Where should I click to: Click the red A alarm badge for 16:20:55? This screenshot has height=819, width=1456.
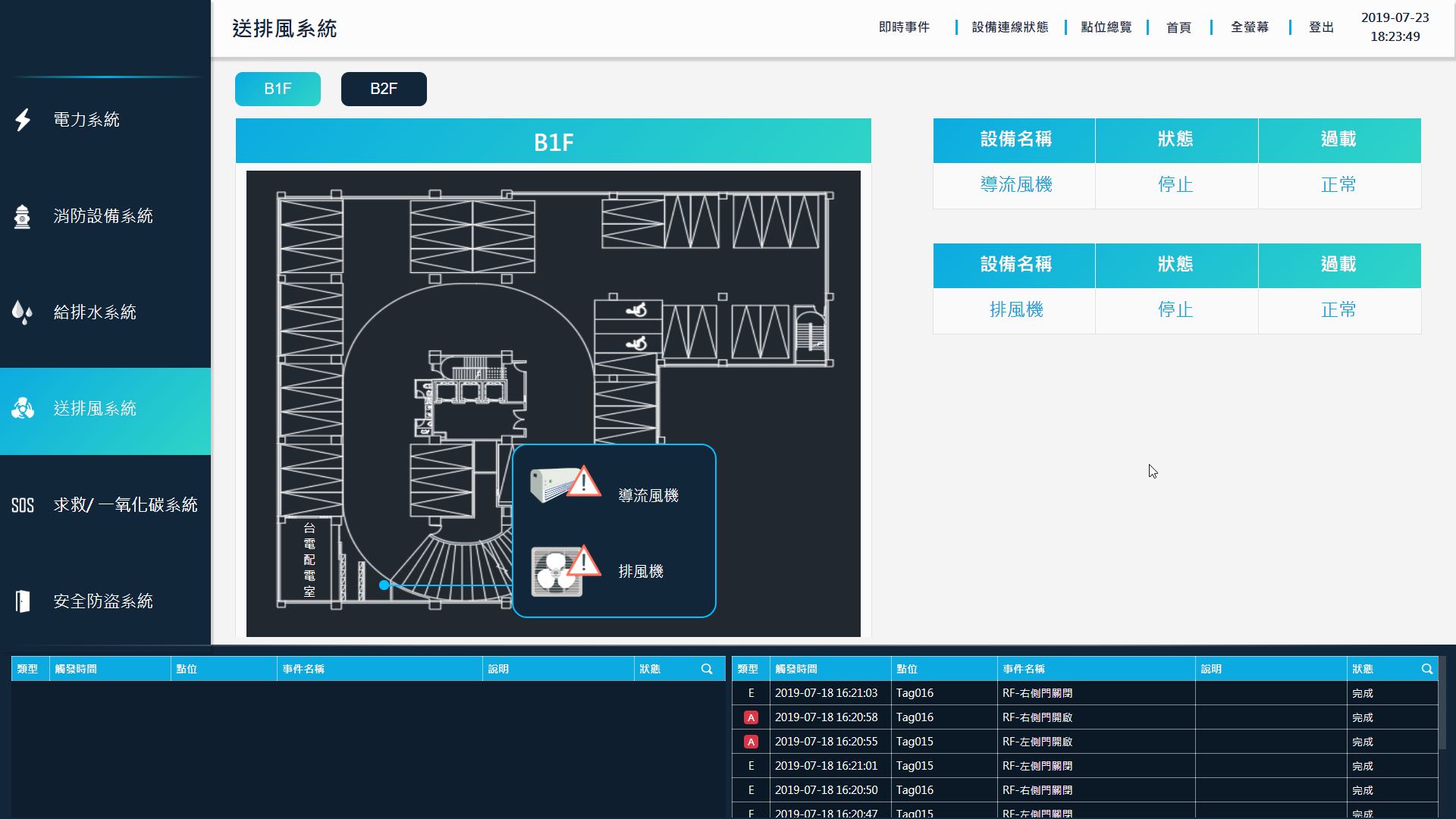[x=751, y=742]
